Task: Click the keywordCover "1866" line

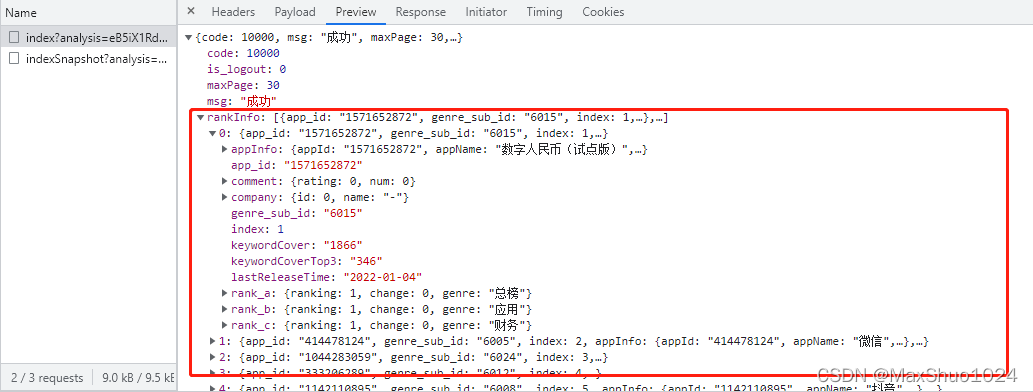Action: (x=296, y=245)
